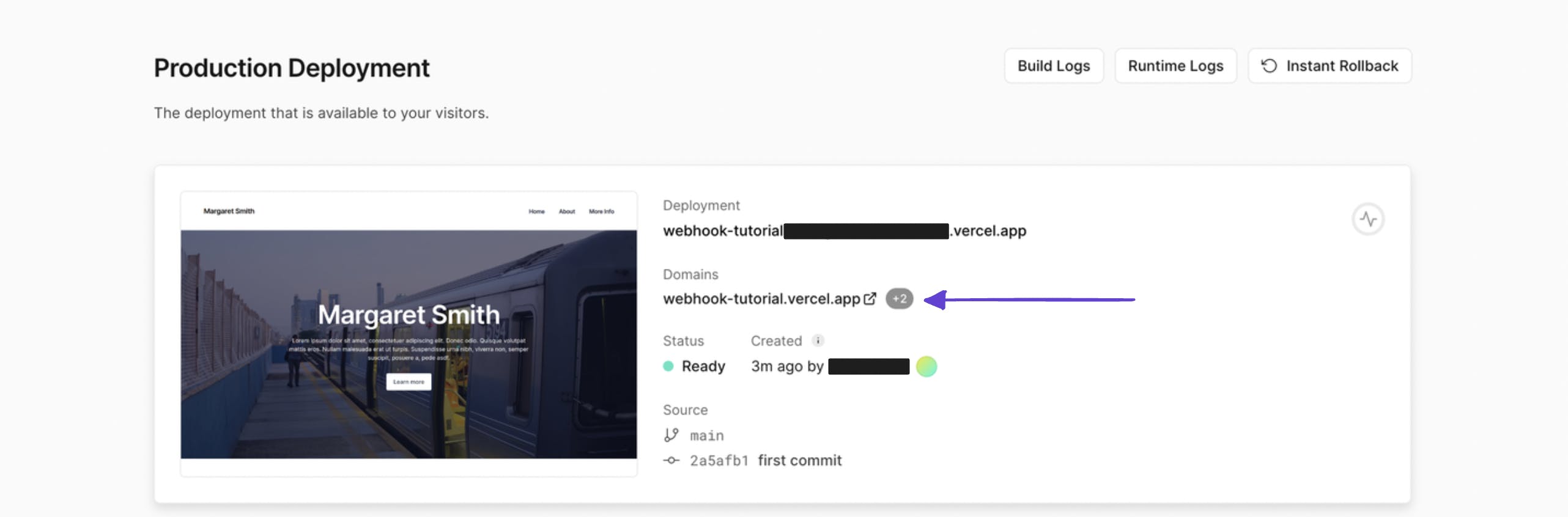Screen dimensions: 1568x517
Task: Select the main branch name
Action: click(x=707, y=436)
